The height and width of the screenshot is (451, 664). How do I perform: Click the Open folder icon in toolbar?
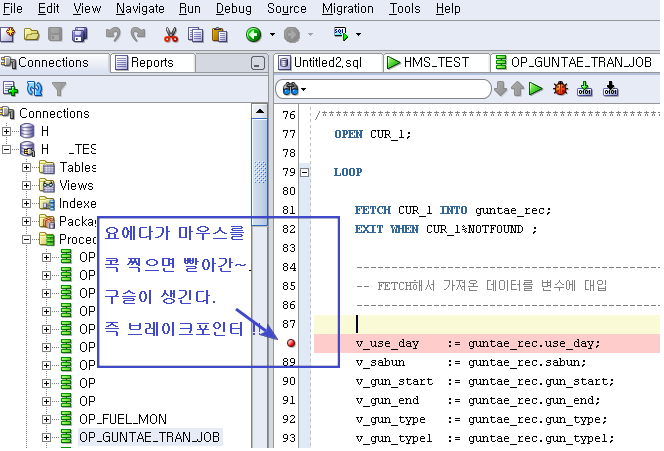pyautogui.click(x=32, y=35)
